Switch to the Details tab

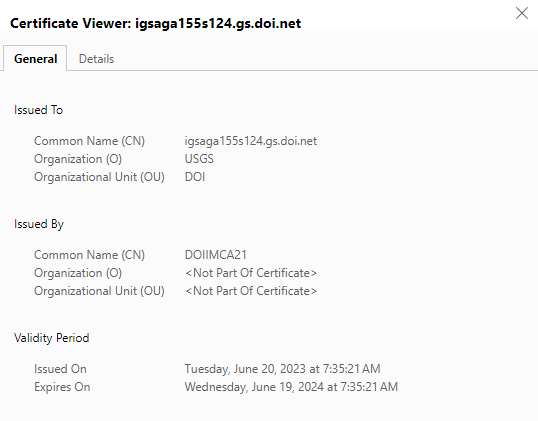coord(96,59)
